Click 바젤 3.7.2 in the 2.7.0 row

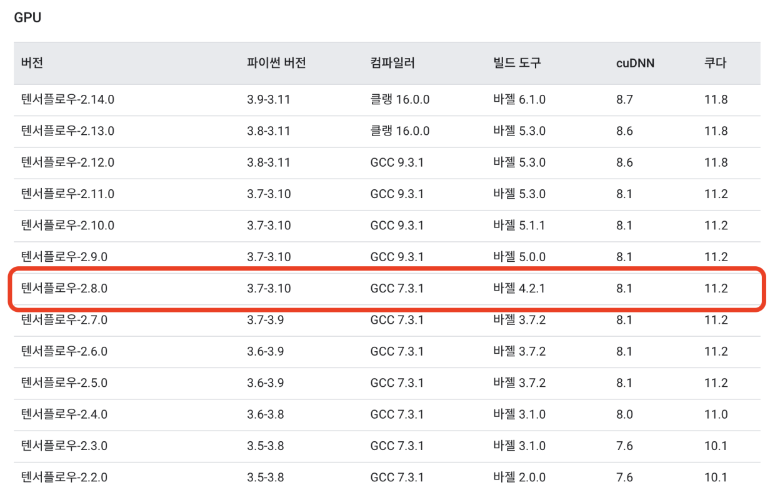(x=519, y=319)
